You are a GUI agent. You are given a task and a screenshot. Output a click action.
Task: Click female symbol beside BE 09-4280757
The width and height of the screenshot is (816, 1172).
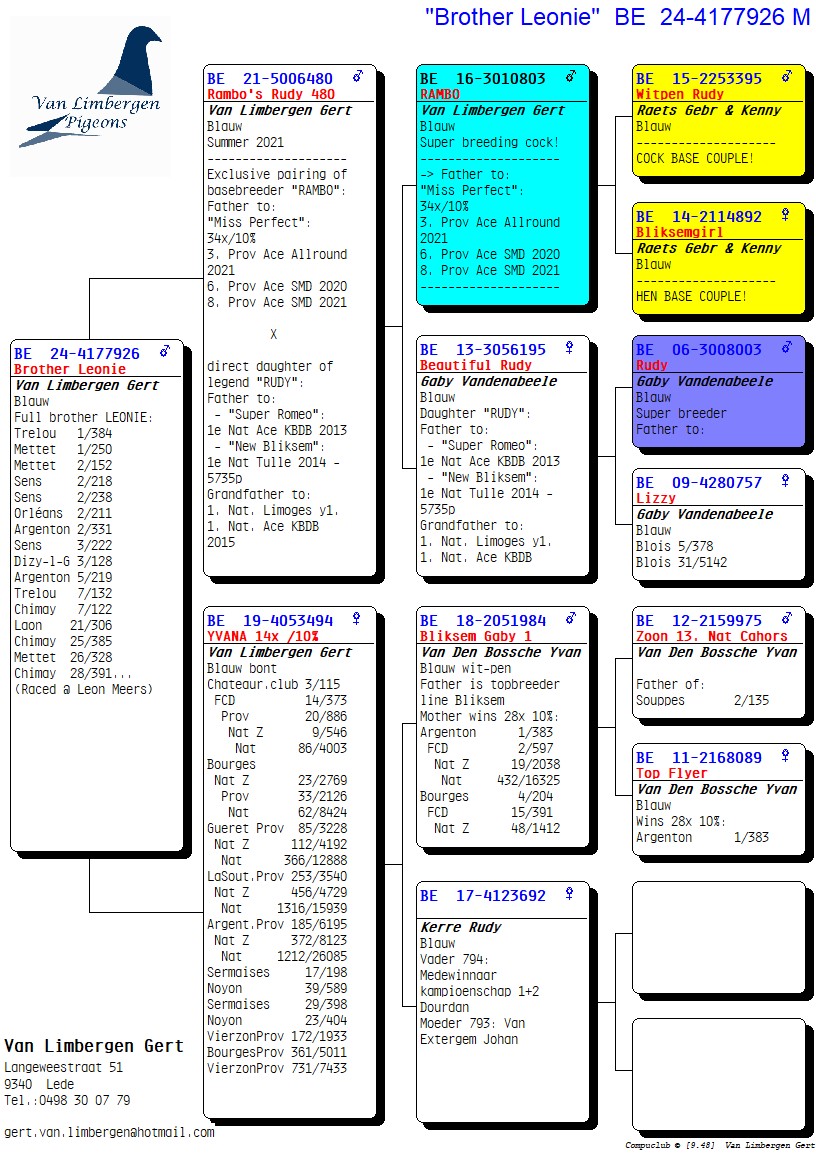(785, 482)
